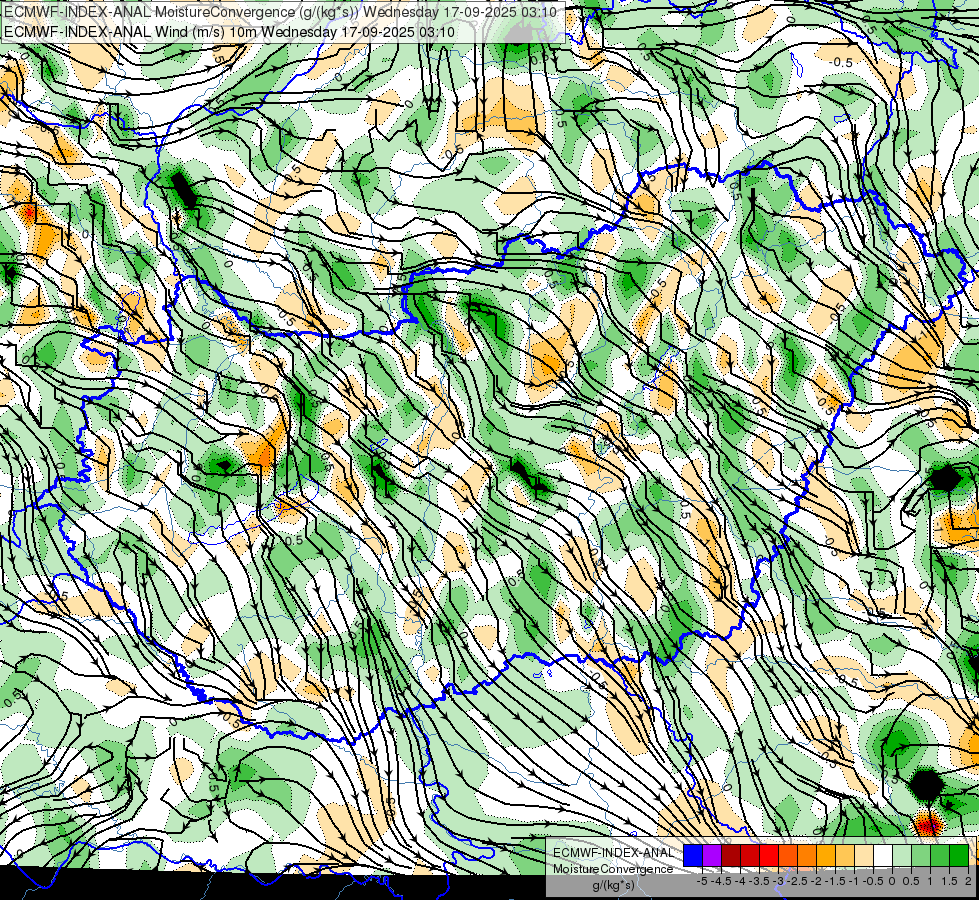
Task: Click the -2 tick label on the color scale
Action: (x=816, y=881)
